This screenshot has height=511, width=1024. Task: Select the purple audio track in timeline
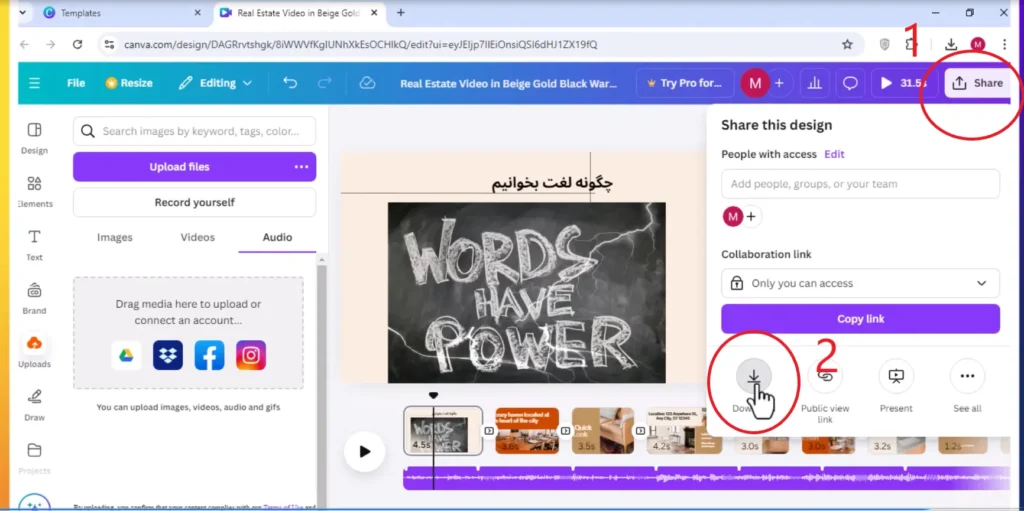click(707, 478)
